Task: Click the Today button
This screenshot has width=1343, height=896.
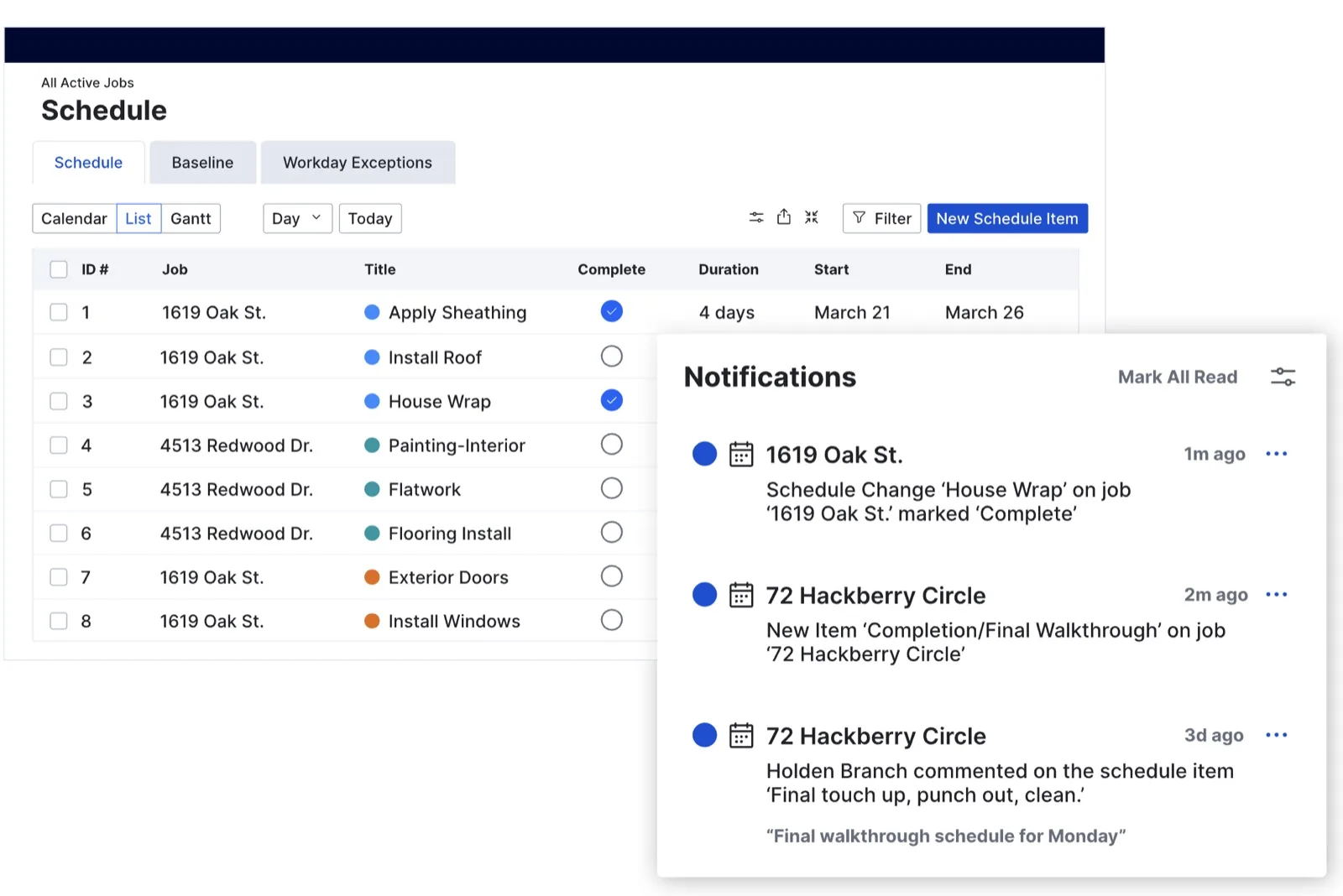Action: [370, 218]
